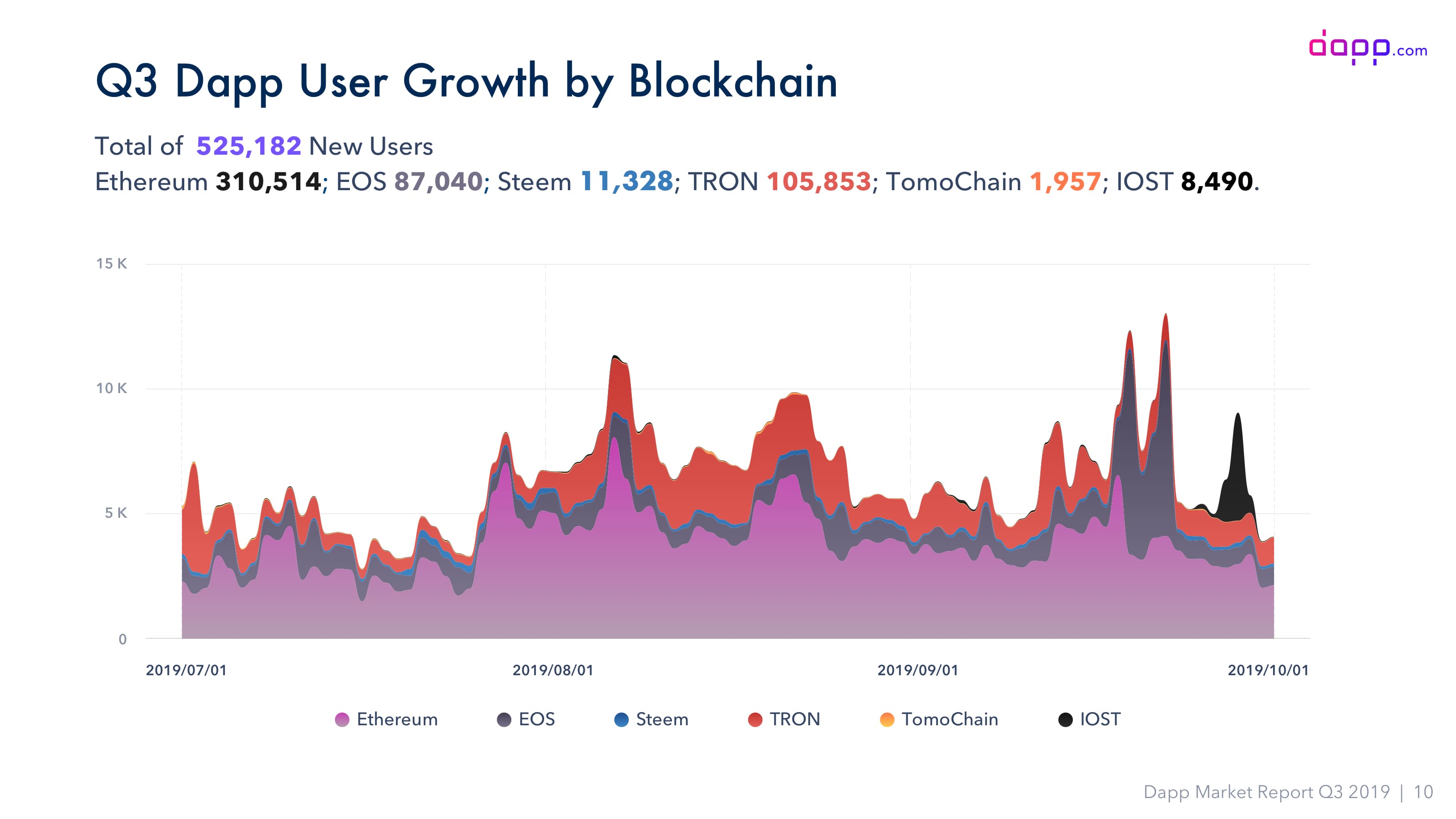Click the 2019/07/01 axis date label
1456x819 pixels.
pos(187,670)
